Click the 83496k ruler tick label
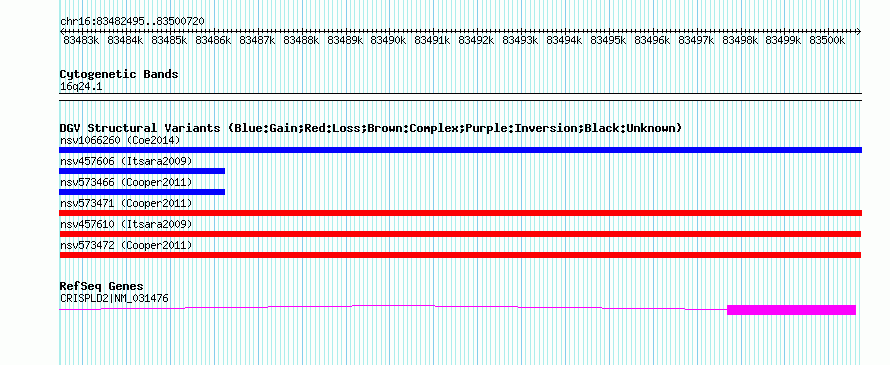Image resolution: width=890 pixels, height=365 pixels. [x=652, y=41]
